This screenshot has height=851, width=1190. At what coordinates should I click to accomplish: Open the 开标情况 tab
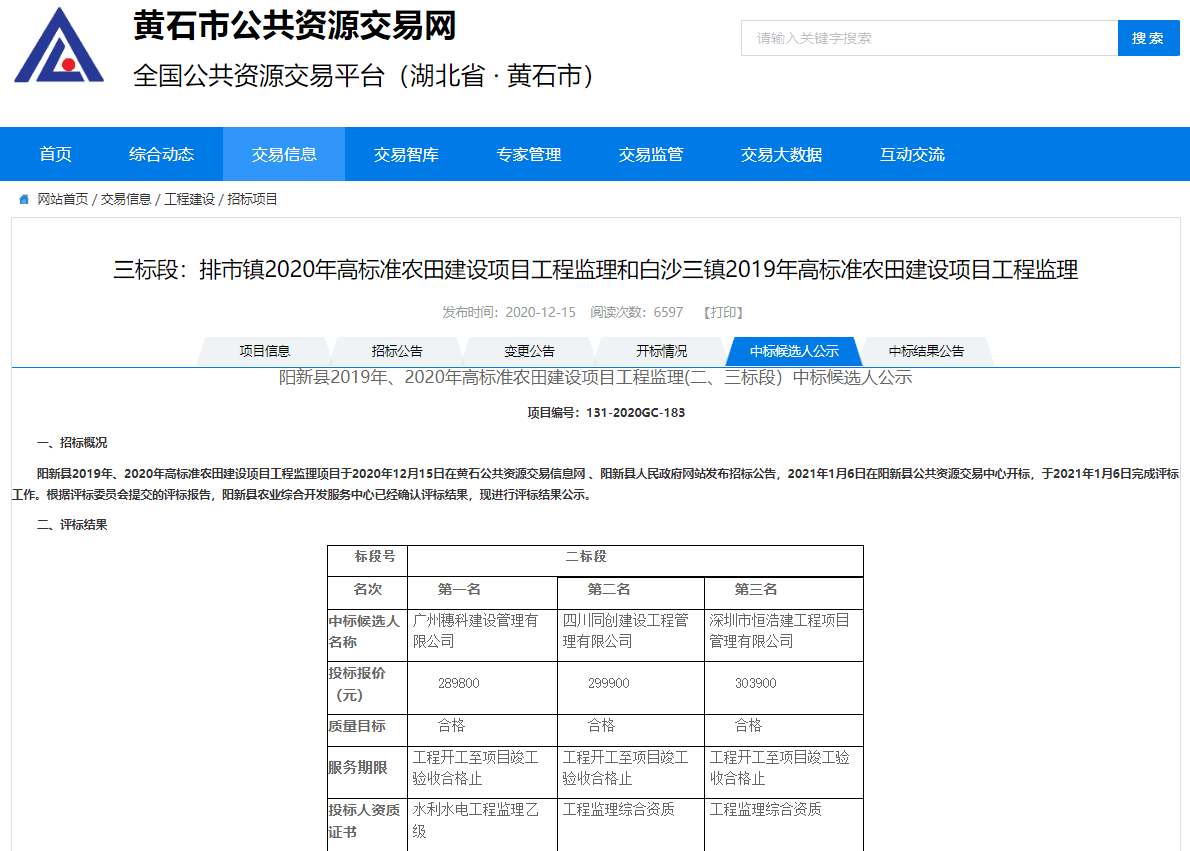pyautogui.click(x=661, y=351)
